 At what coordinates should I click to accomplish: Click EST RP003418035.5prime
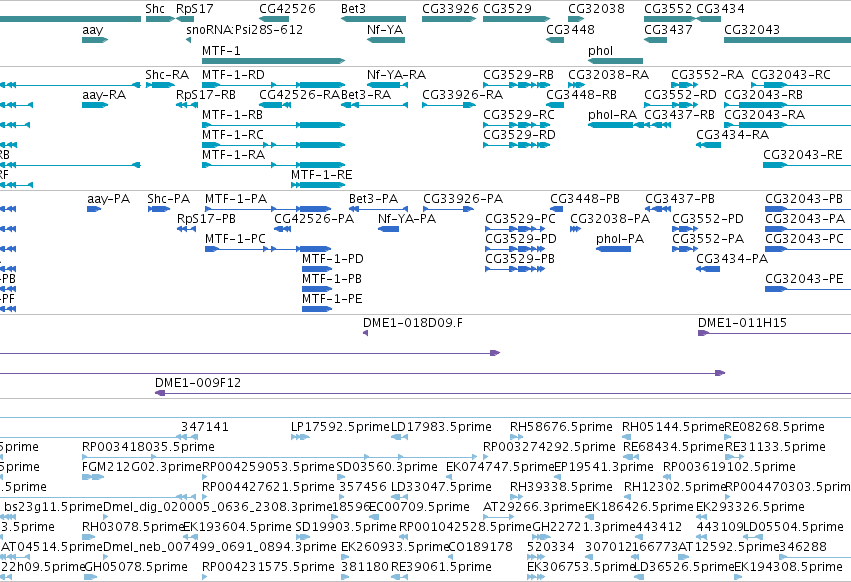click(280, 457)
